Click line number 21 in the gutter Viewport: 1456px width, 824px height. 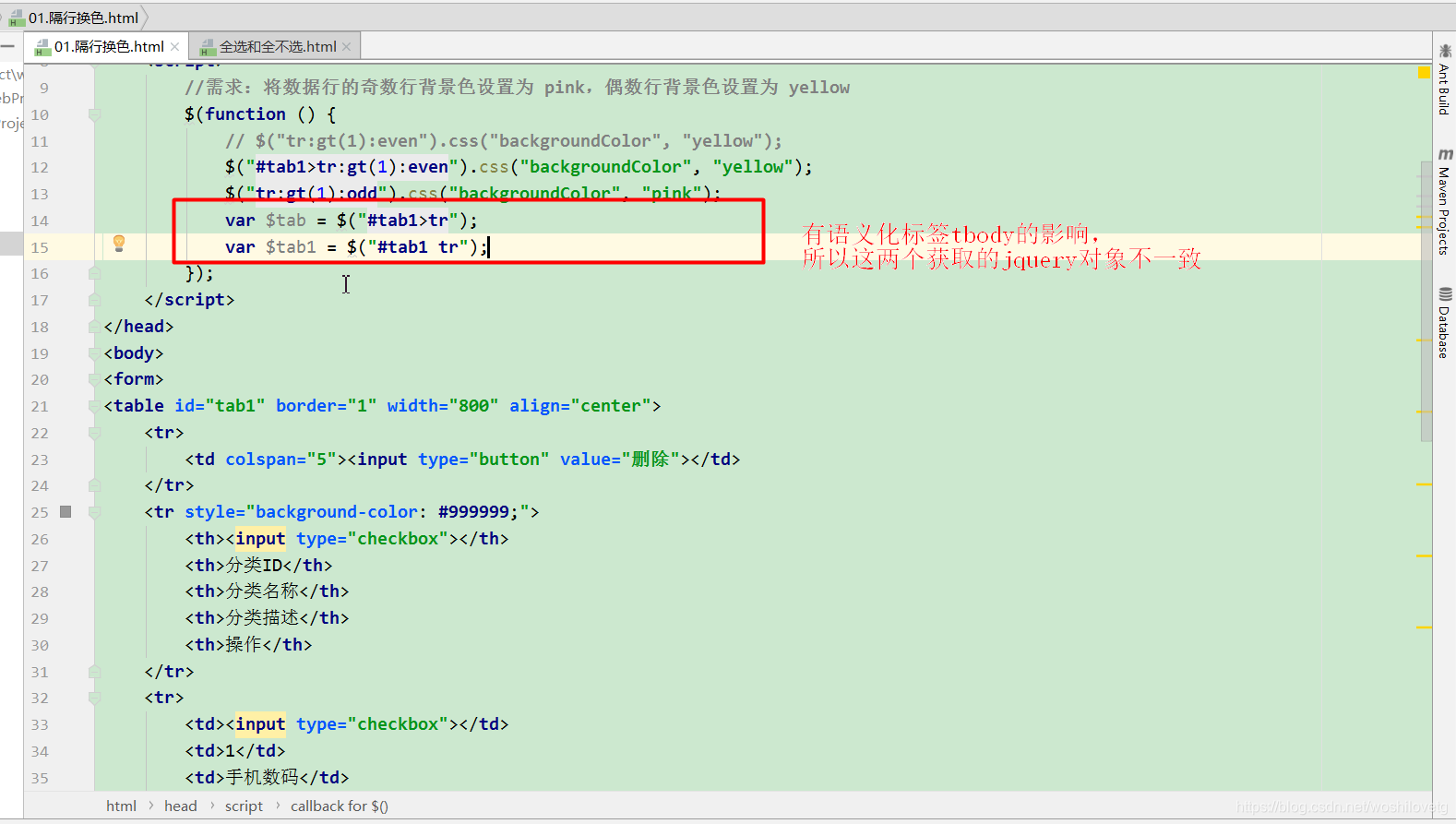pos(40,406)
